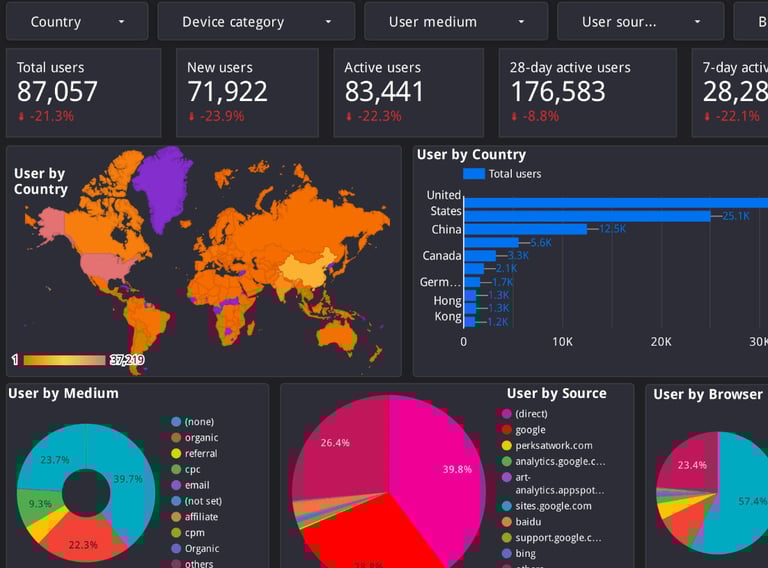Click the art-analytics.appspot… legend entry
Viewport: 768px width, 568px height.
click(553, 484)
